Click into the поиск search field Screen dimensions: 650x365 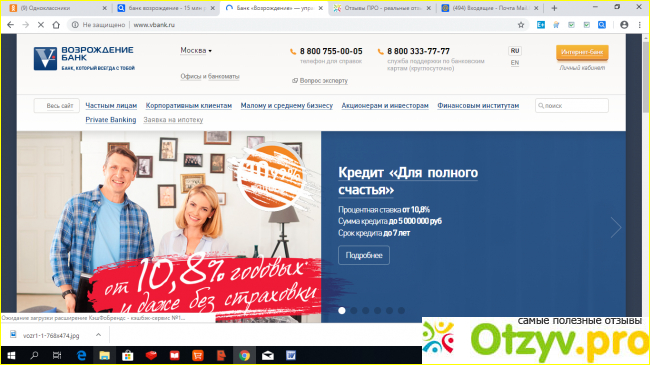(572, 106)
